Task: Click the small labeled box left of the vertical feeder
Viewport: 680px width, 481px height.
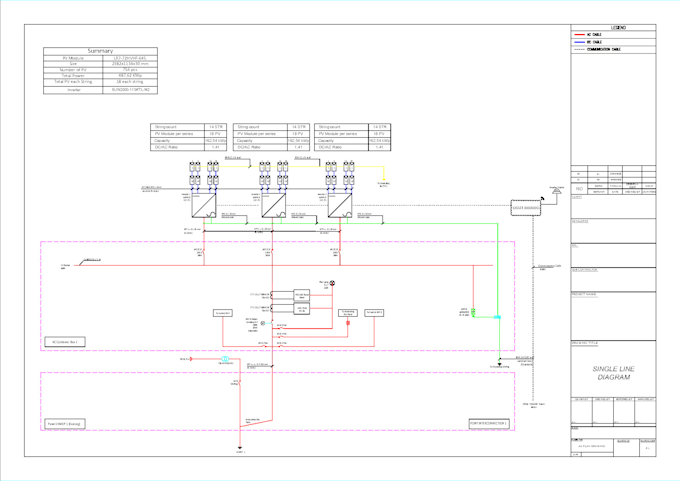Action: click(223, 313)
